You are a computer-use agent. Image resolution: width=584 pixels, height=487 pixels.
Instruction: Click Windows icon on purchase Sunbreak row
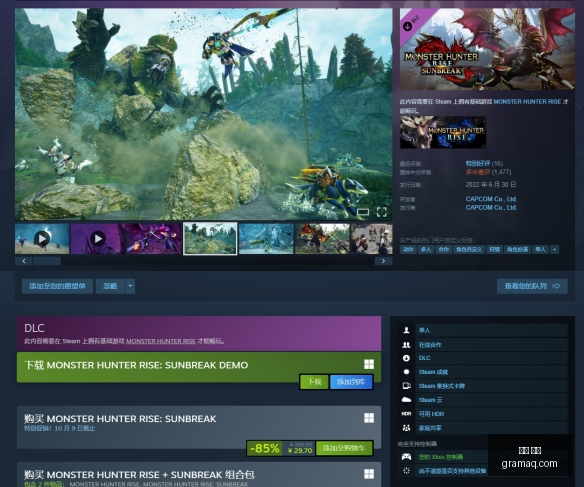click(x=369, y=418)
